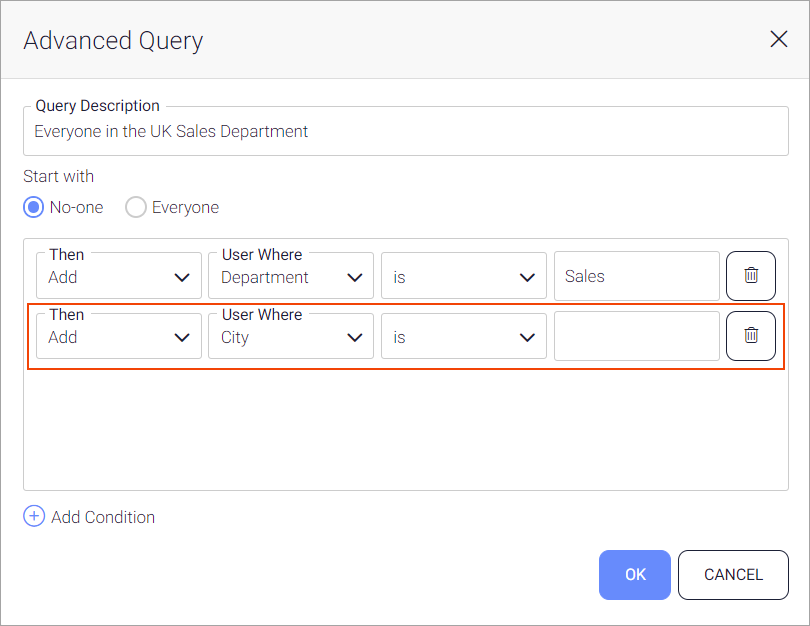810x626 pixels.
Task: Click the value field containing Sales
Action: [636, 276]
